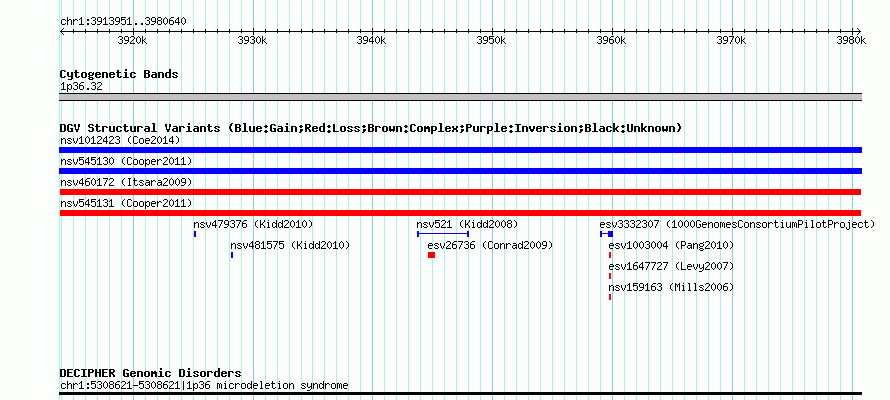Select the 1p36.32 cytogenetic band bar

(460, 97)
